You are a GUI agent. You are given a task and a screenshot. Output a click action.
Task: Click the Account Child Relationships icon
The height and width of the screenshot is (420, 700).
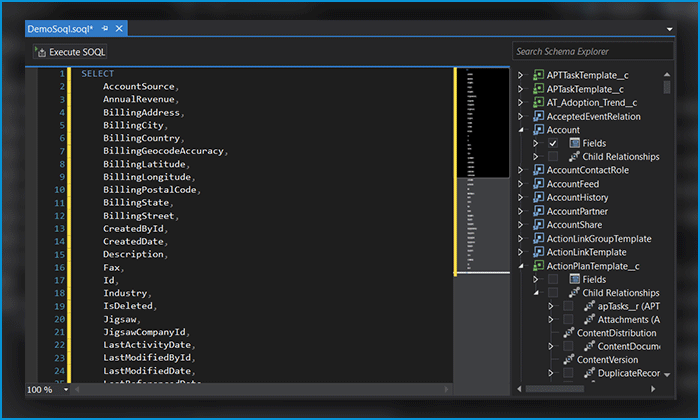[574, 157]
